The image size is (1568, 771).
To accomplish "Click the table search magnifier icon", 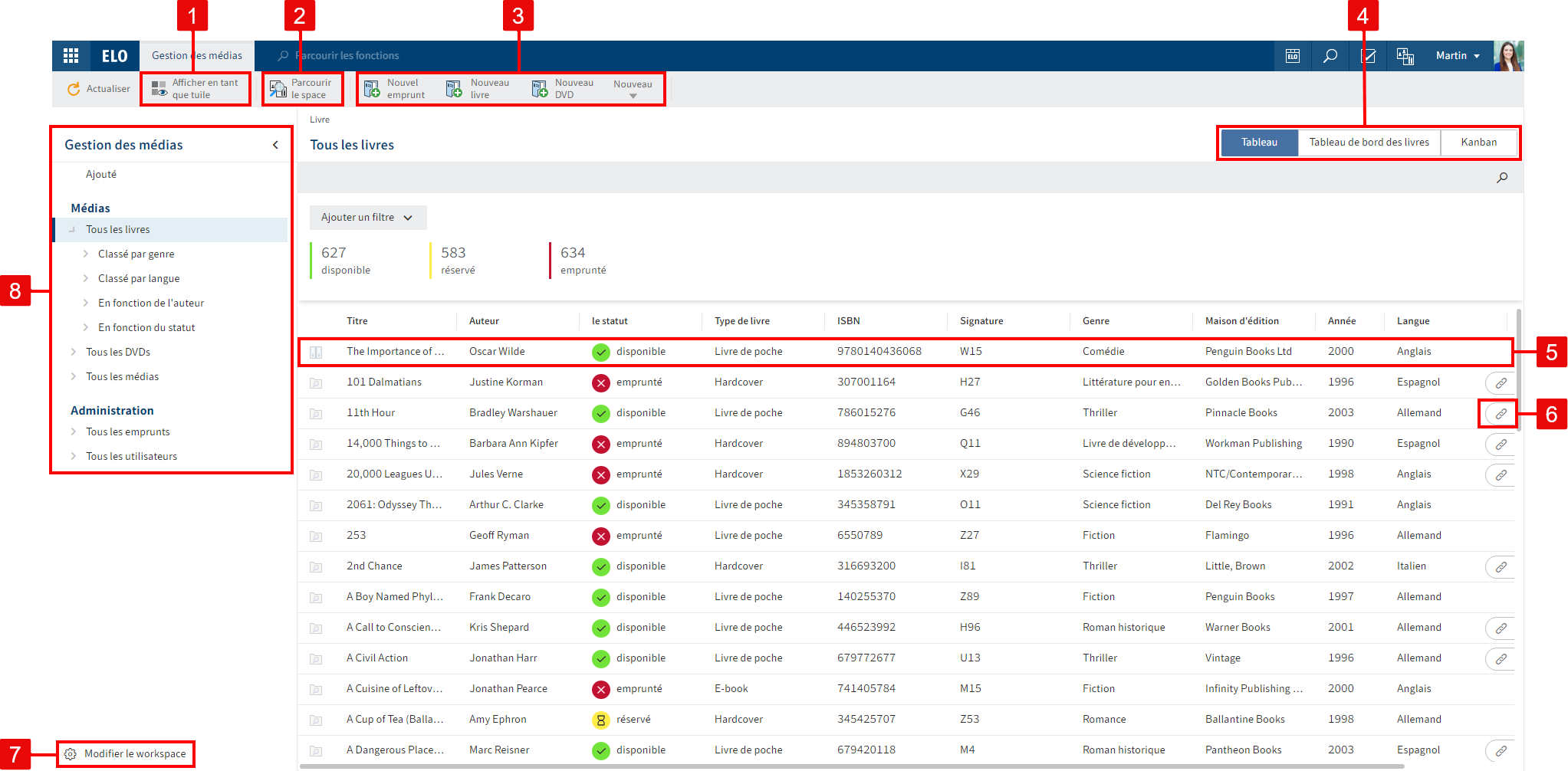I will [1502, 178].
